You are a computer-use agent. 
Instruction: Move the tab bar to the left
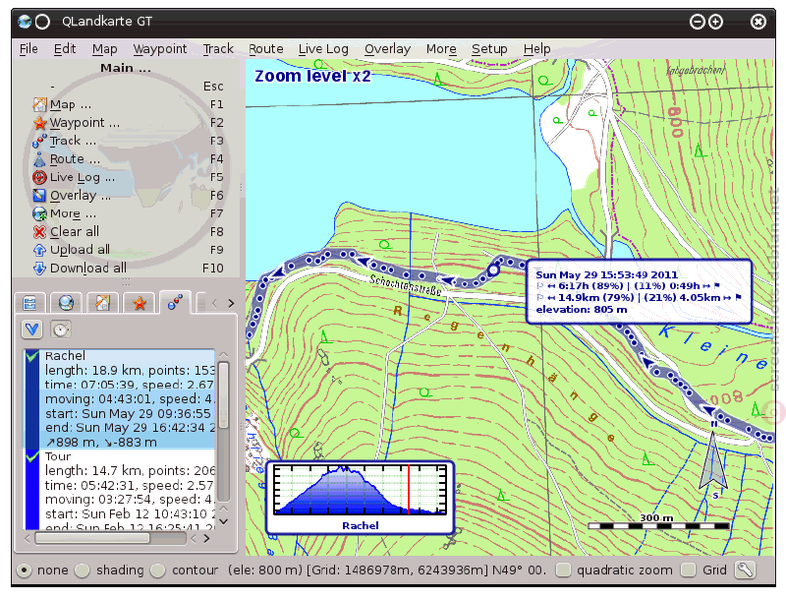215,303
